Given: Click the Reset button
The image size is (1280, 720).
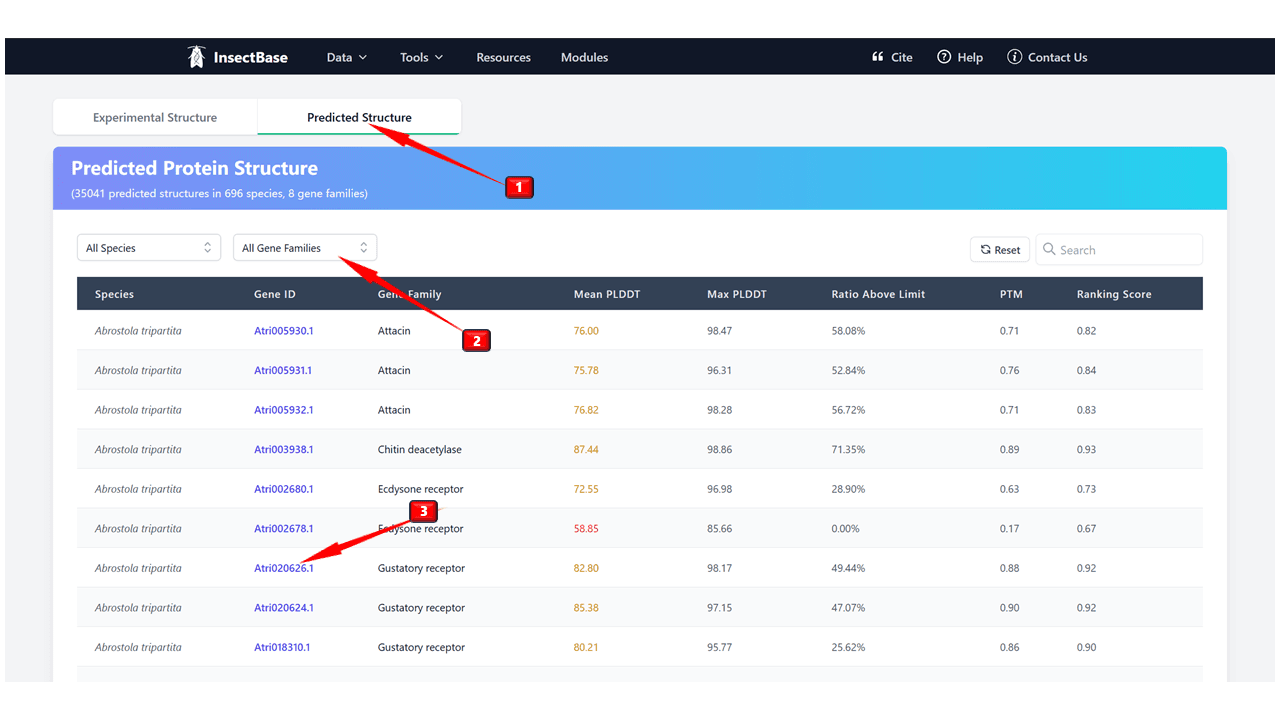Looking at the screenshot, I should pos(999,249).
